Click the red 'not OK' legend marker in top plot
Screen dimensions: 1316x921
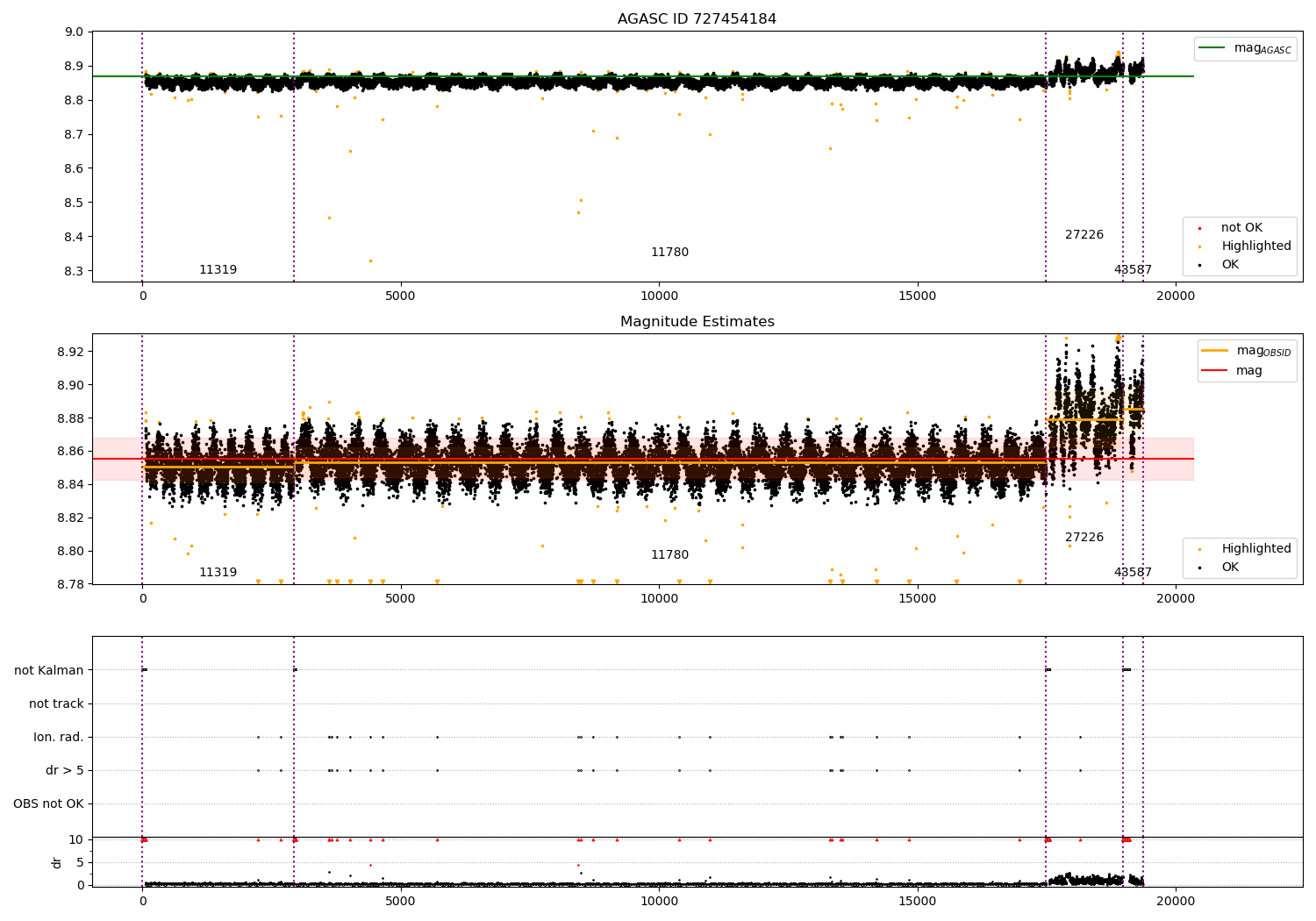[x=1199, y=228]
